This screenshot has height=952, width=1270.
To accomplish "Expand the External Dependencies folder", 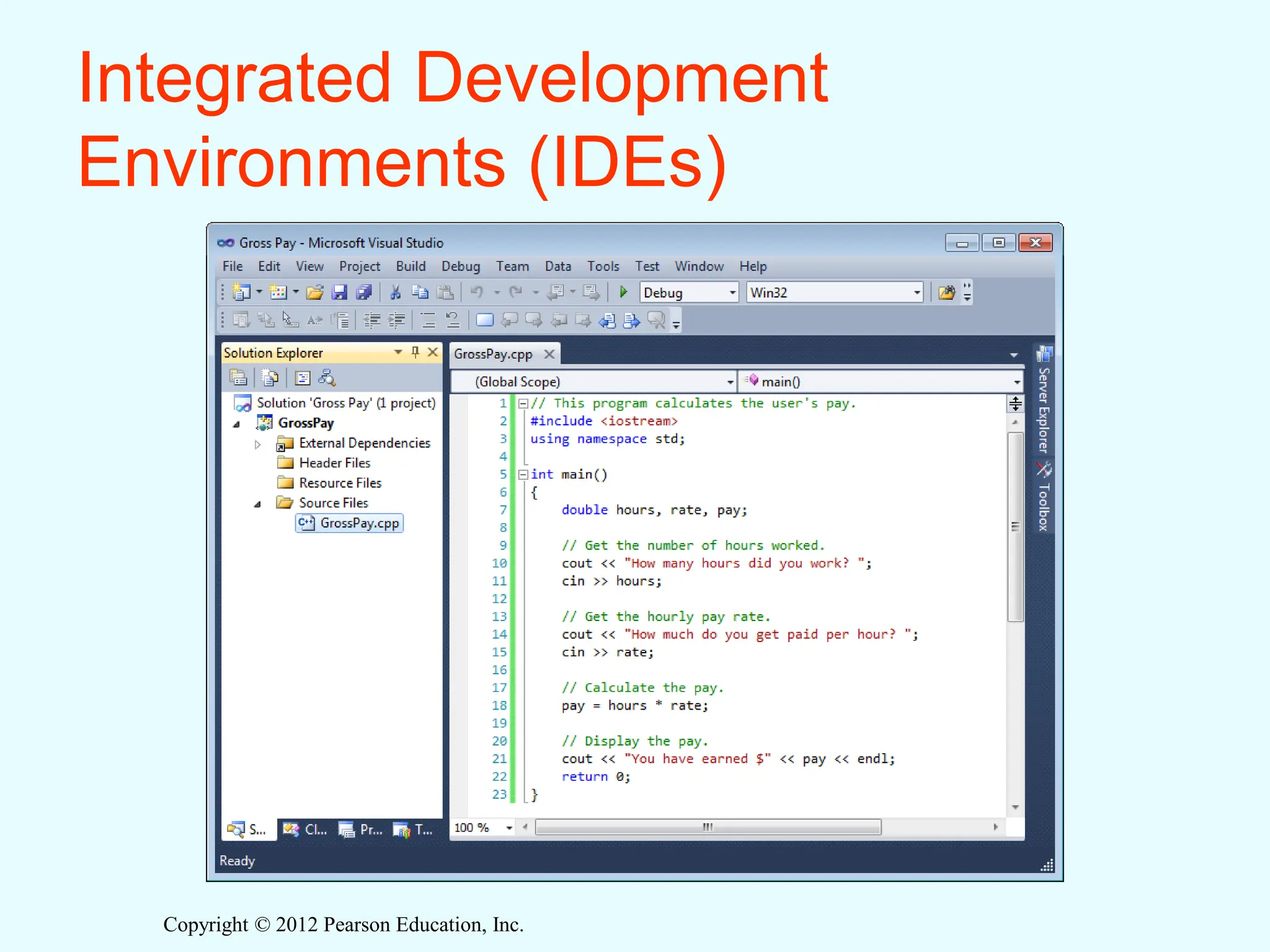I will pyautogui.click(x=257, y=444).
